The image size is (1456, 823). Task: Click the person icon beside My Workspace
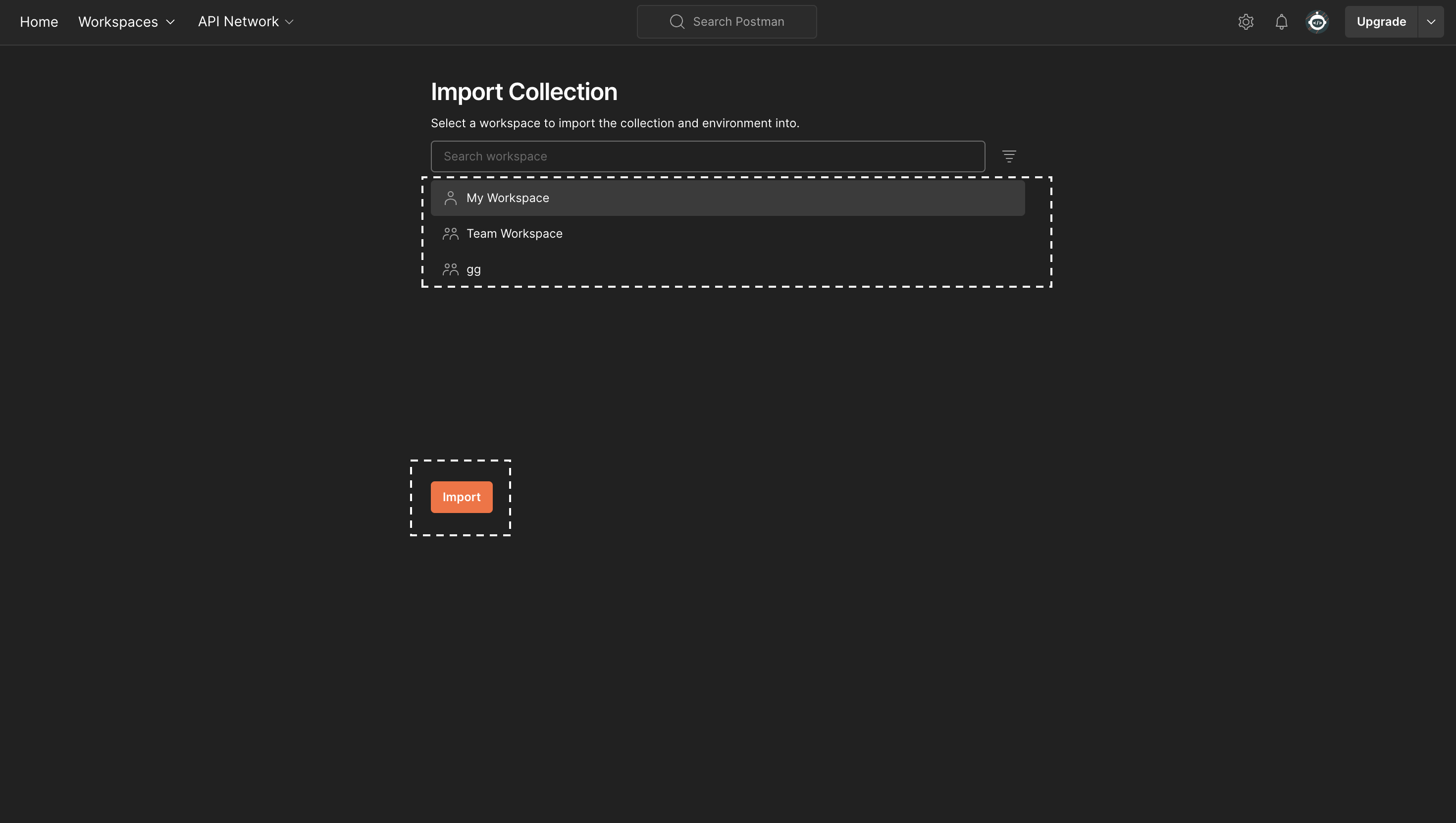451,198
